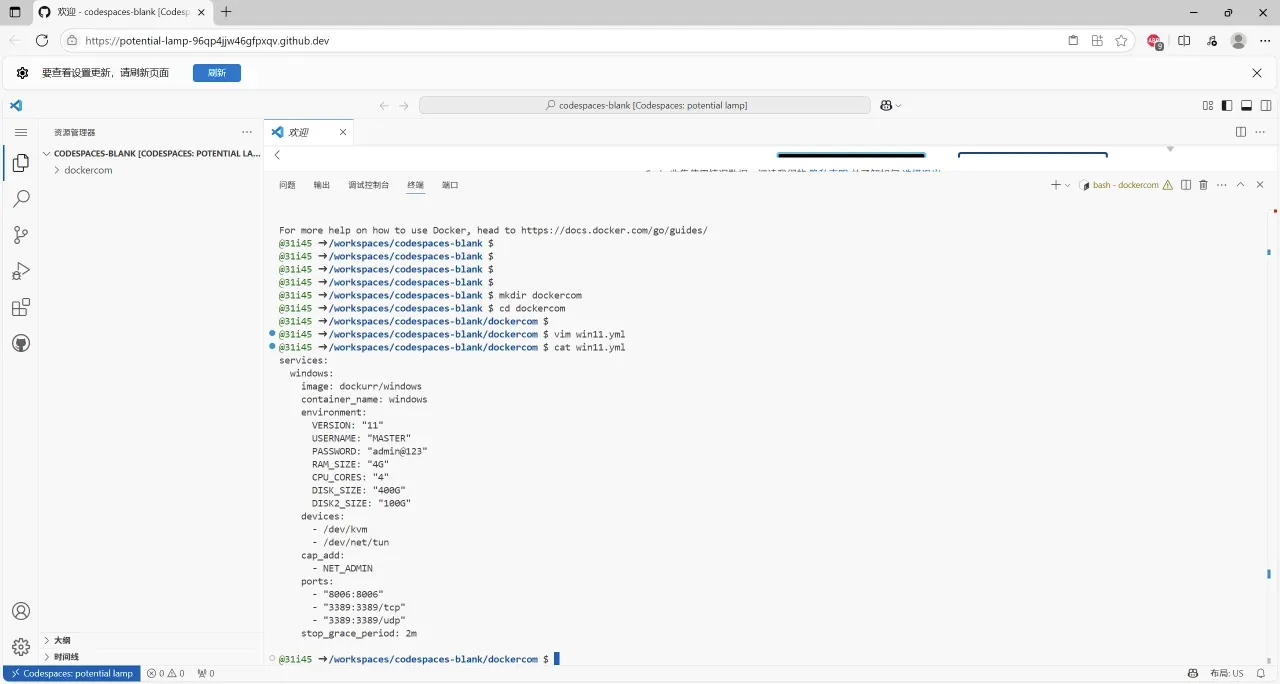This screenshot has height=684, width=1280.
Task: Click the browser address bar URL
Action: [x=207, y=41]
